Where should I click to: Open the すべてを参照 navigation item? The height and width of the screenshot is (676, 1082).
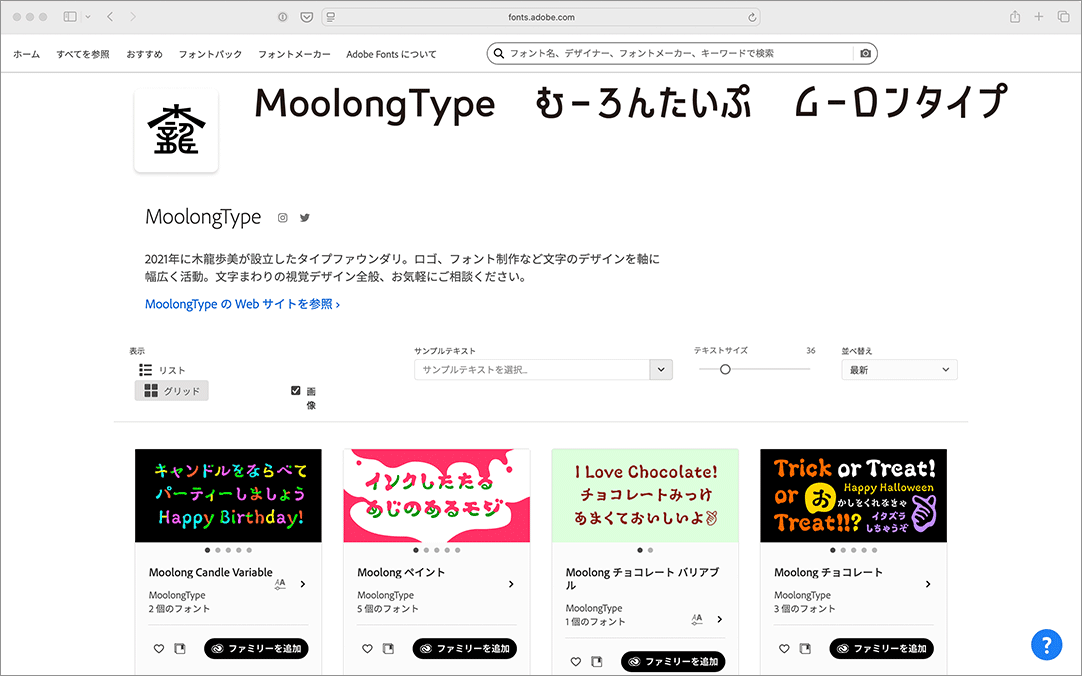point(83,54)
